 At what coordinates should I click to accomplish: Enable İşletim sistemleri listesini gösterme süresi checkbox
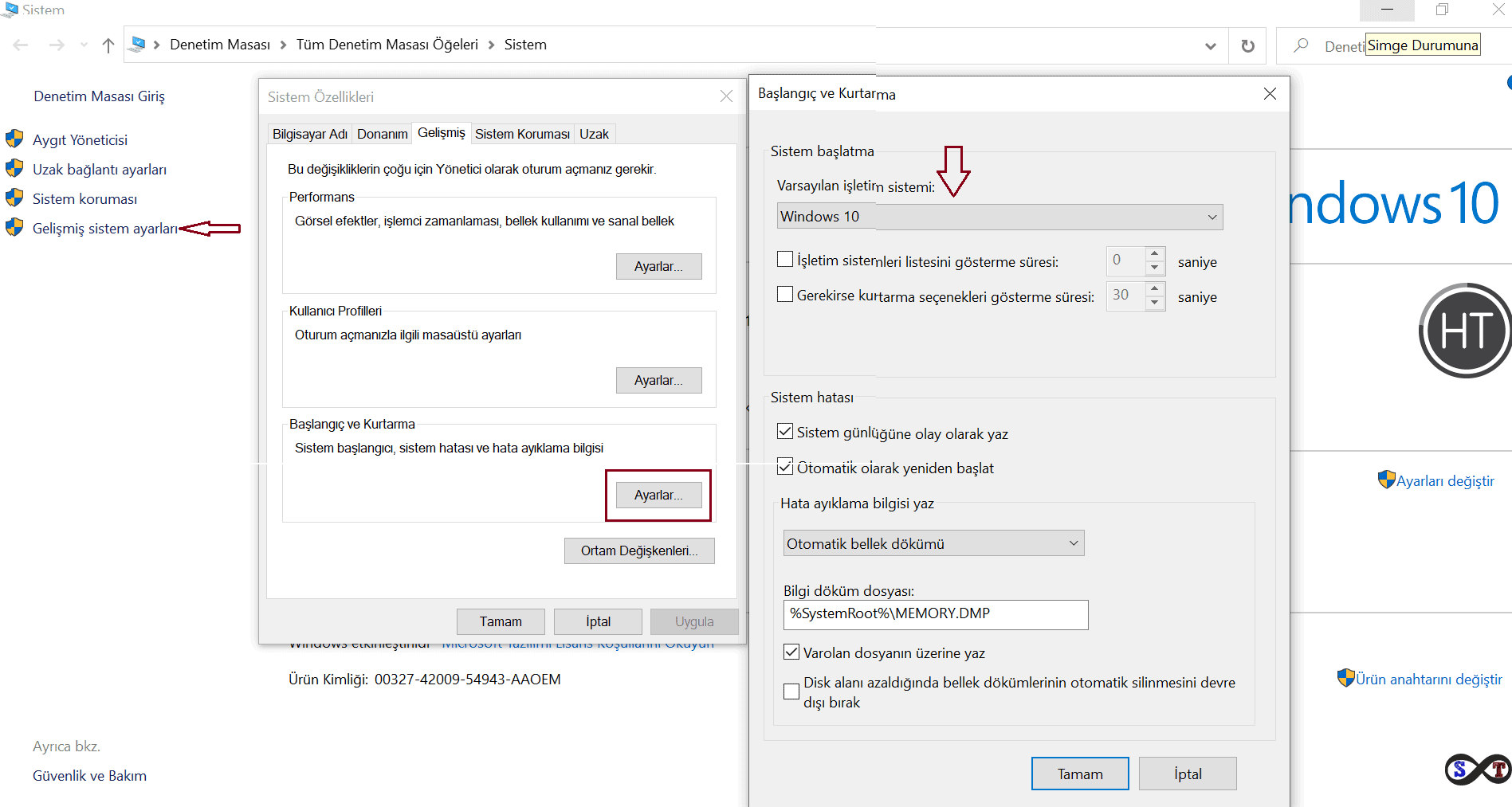click(785, 260)
